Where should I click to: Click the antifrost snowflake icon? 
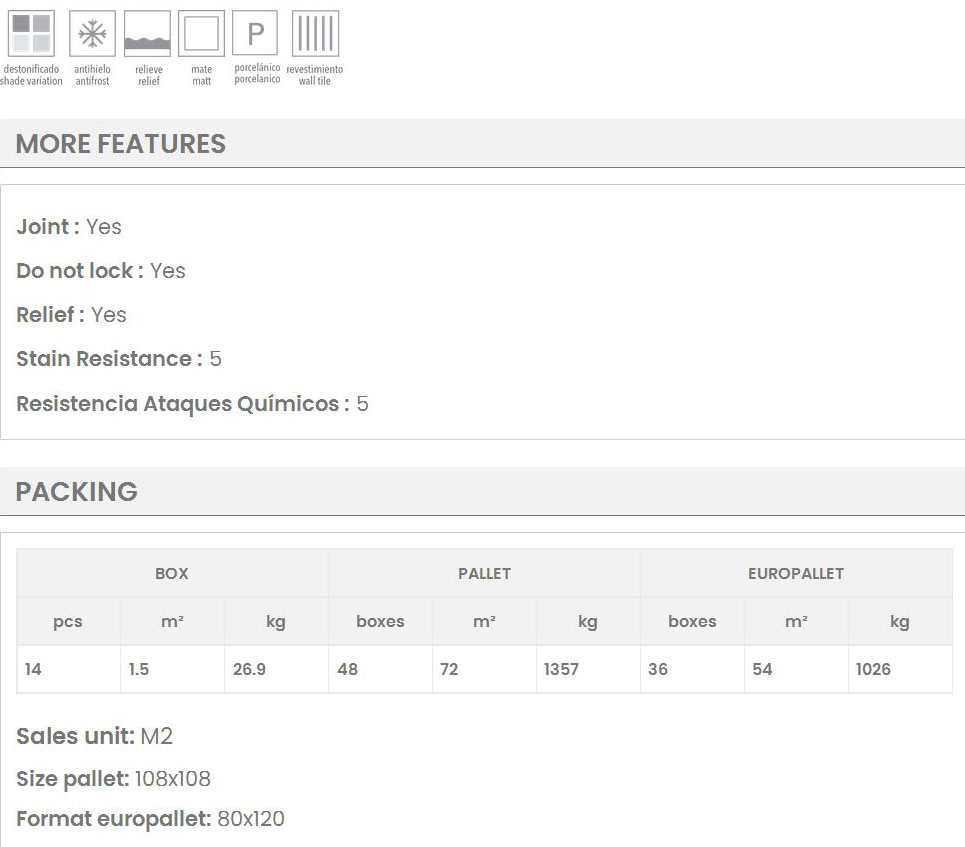pyautogui.click(x=92, y=34)
